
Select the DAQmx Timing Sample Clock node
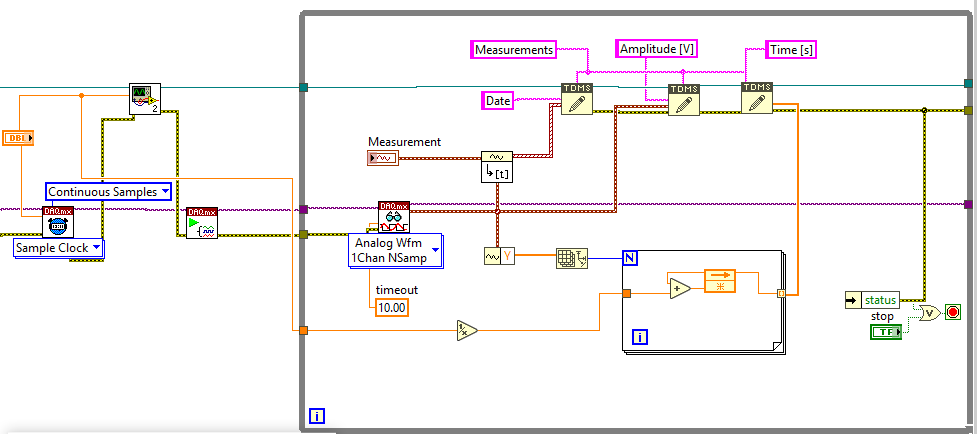point(58,222)
